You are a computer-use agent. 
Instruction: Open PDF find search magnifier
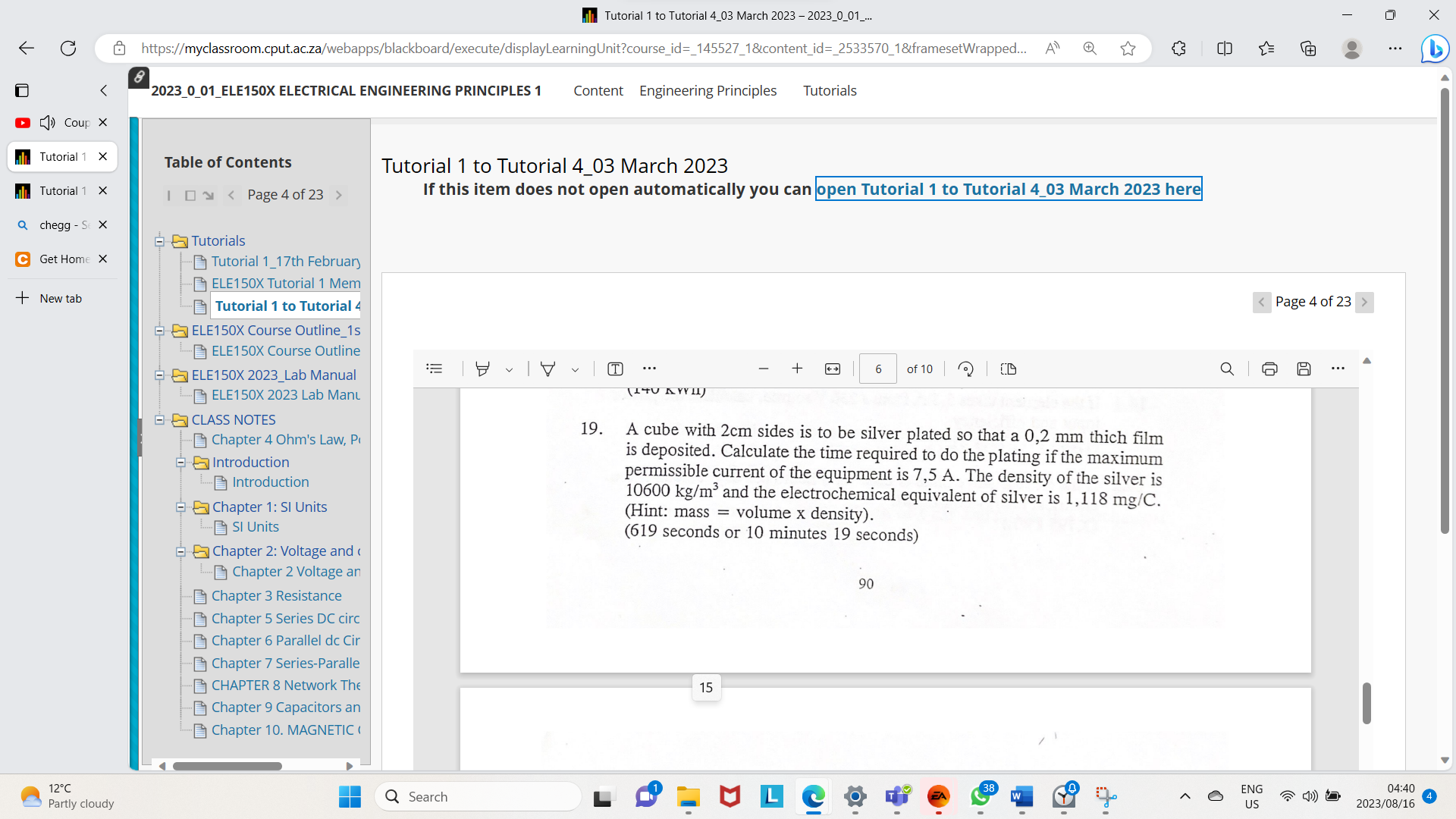pos(1227,369)
